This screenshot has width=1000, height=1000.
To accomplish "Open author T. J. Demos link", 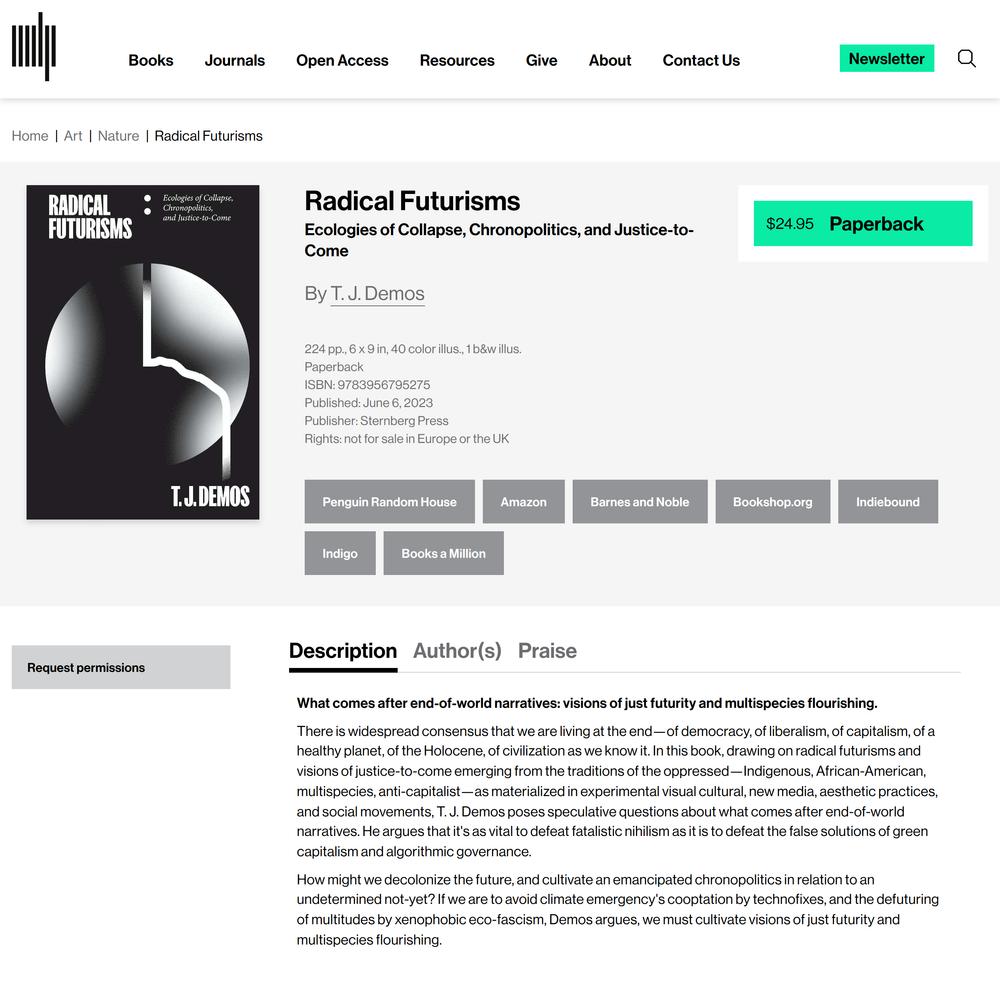I will click(x=377, y=293).
